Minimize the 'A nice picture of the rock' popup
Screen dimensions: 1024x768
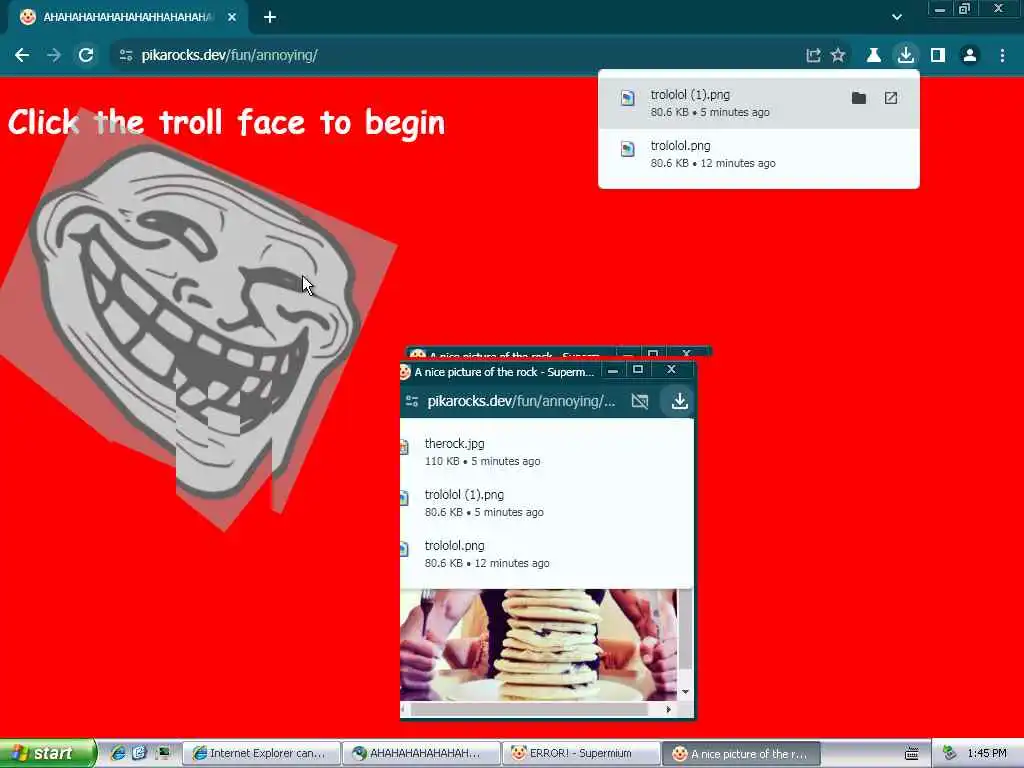point(613,370)
